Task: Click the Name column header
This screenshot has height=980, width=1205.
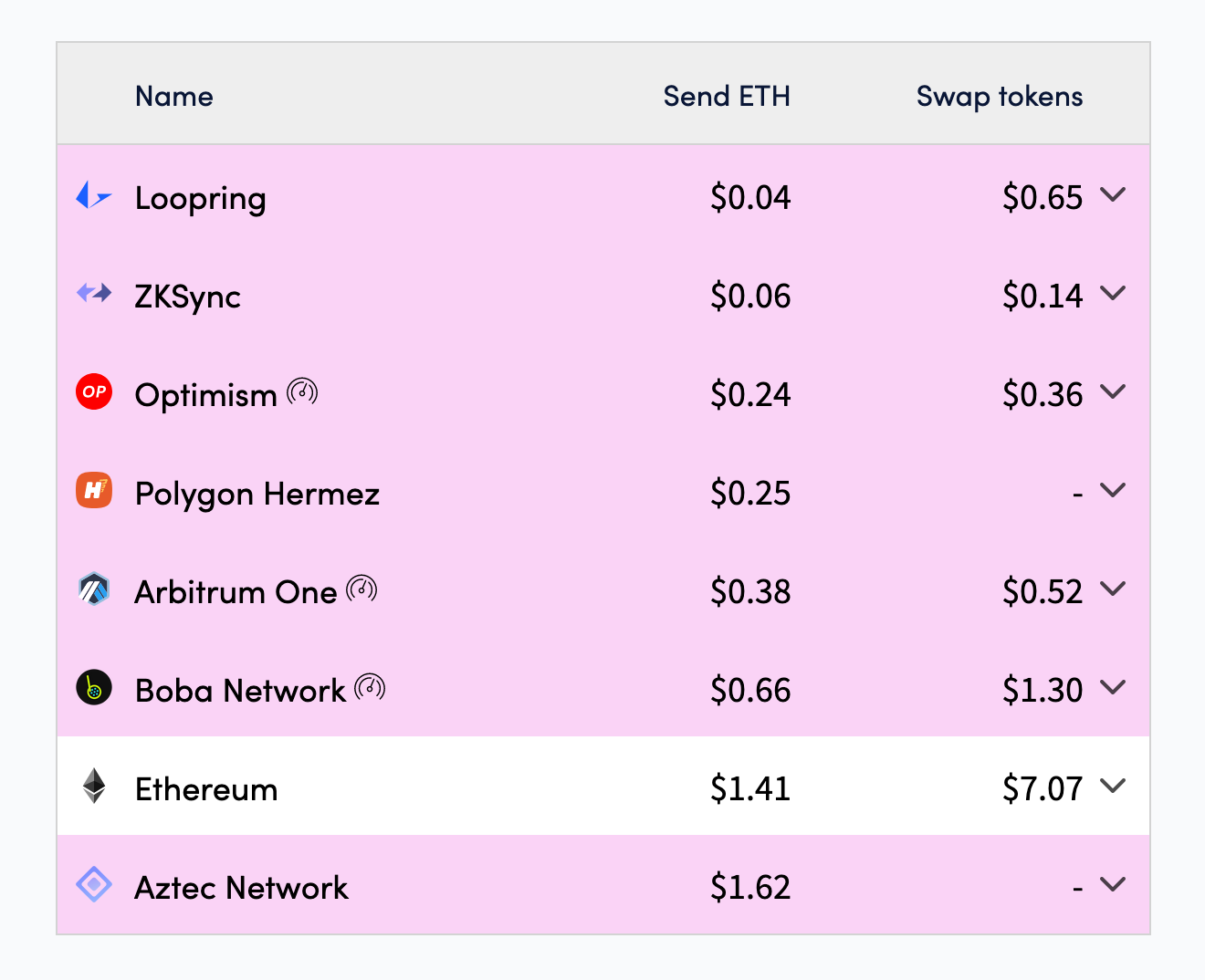Action: point(174,96)
